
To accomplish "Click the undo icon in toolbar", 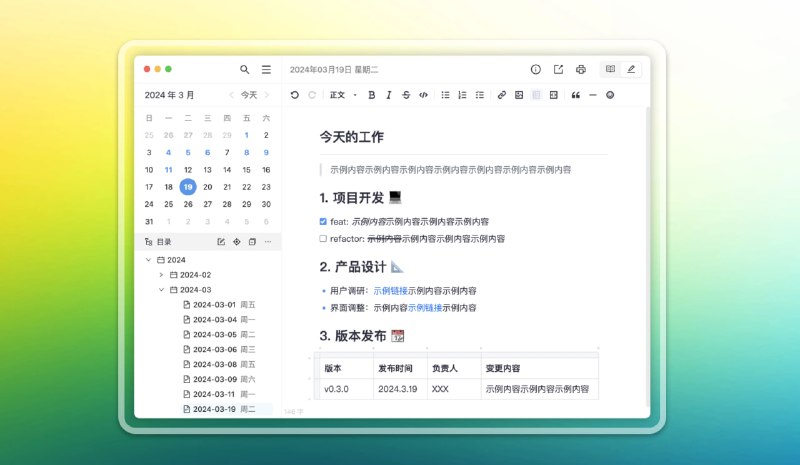I will (x=294, y=95).
